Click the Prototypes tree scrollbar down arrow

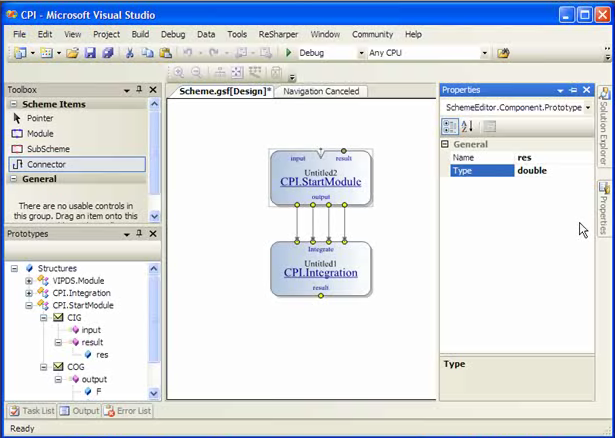pyautogui.click(x=154, y=394)
